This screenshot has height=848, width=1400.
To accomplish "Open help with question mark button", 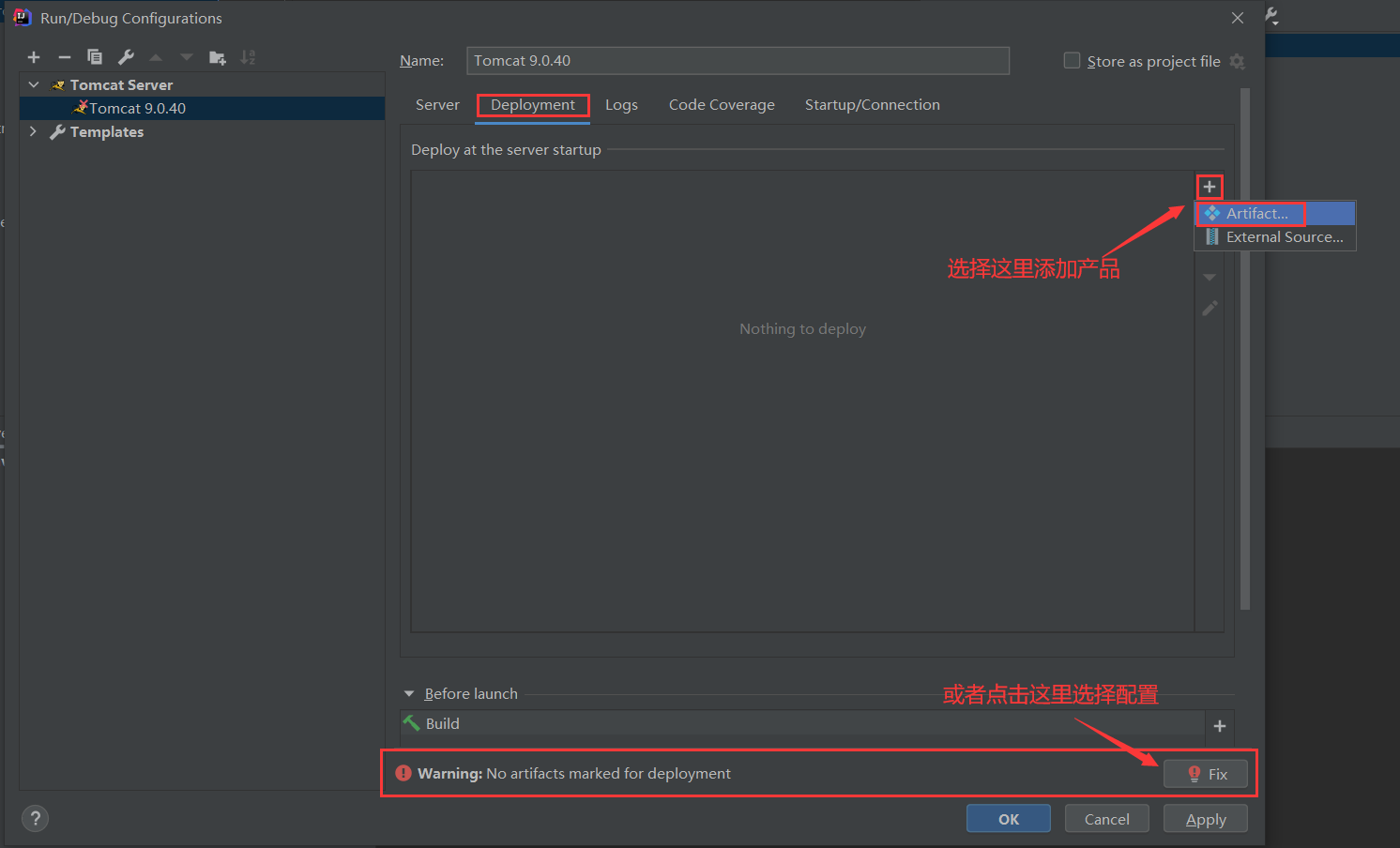I will [36, 818].
